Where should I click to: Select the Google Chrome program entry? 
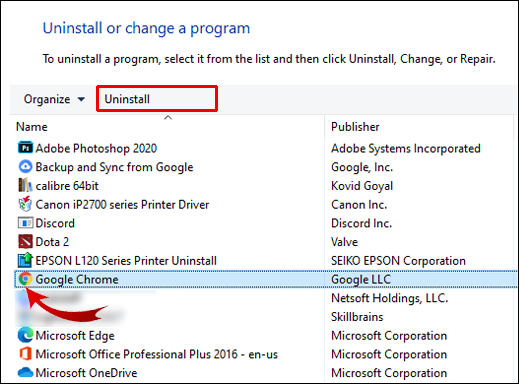[x=266, y=279]
